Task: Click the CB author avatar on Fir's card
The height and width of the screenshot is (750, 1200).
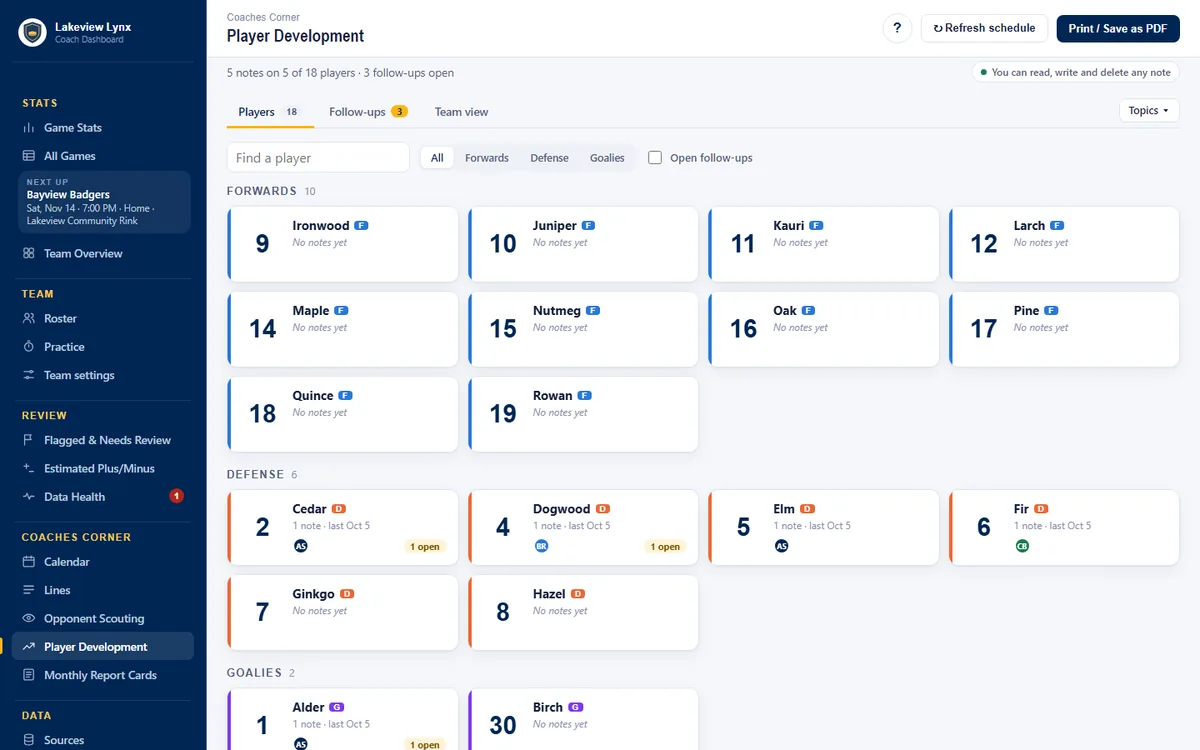Action: click(1022, 546)
